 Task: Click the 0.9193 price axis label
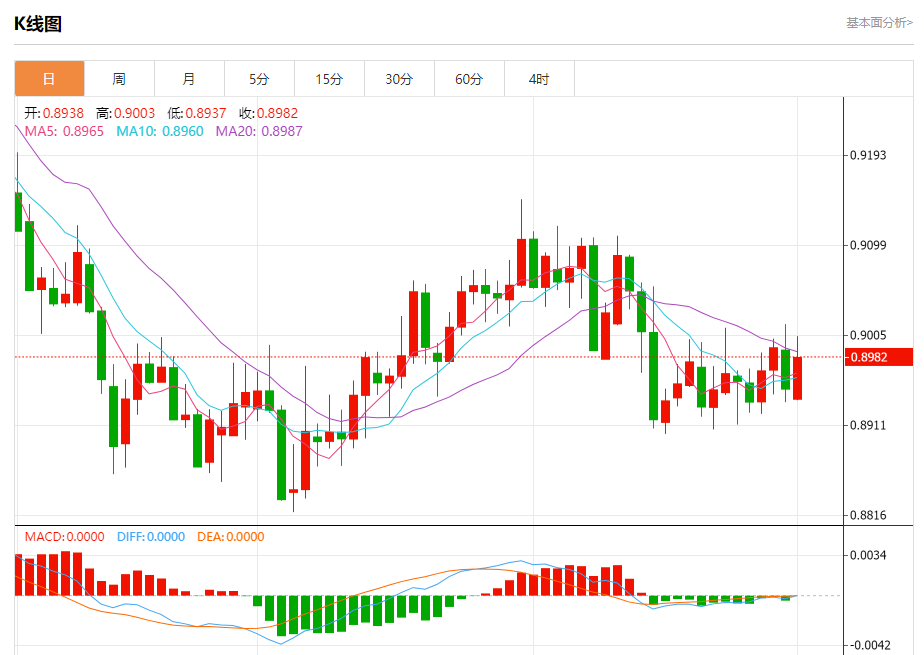[x=868, y=156]
